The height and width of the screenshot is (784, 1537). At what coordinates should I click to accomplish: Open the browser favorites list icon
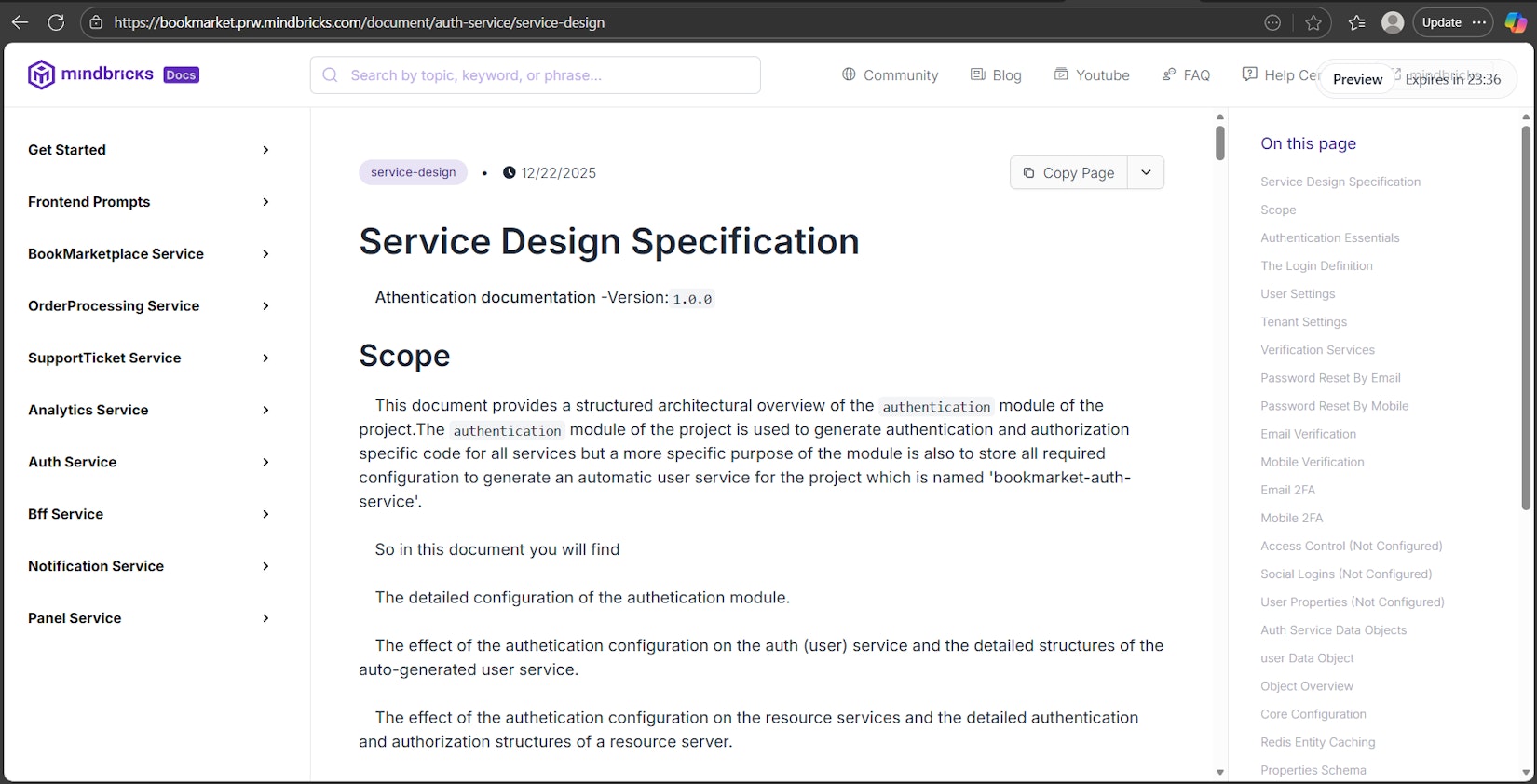(1356, 22)
